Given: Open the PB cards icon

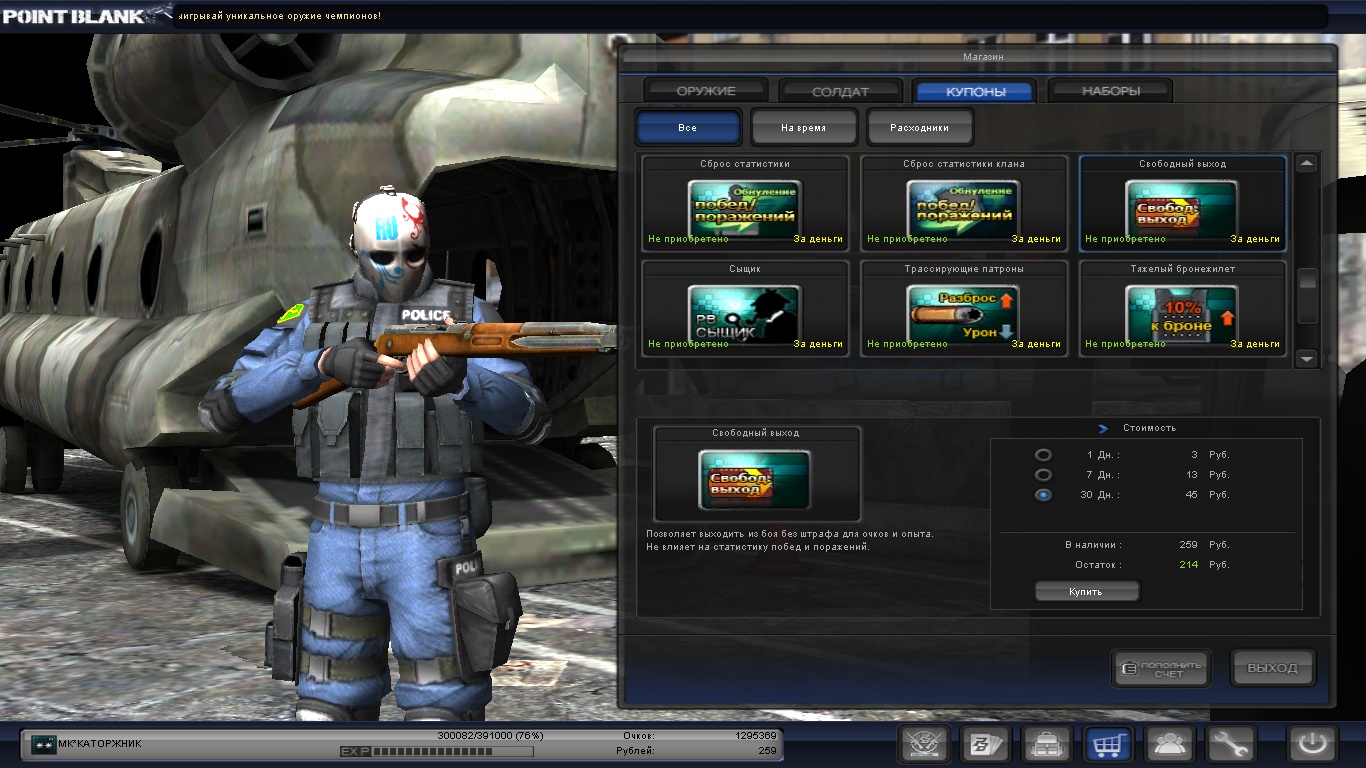Looking at the screenshot, I should [x=986, y=744].
